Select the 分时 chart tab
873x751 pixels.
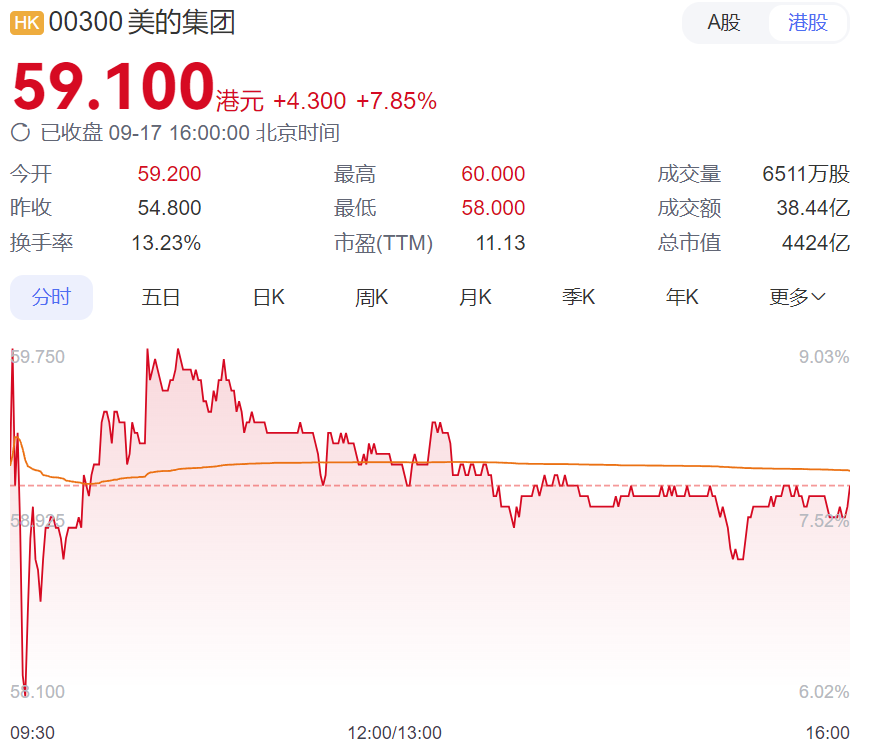click(51, 297)
